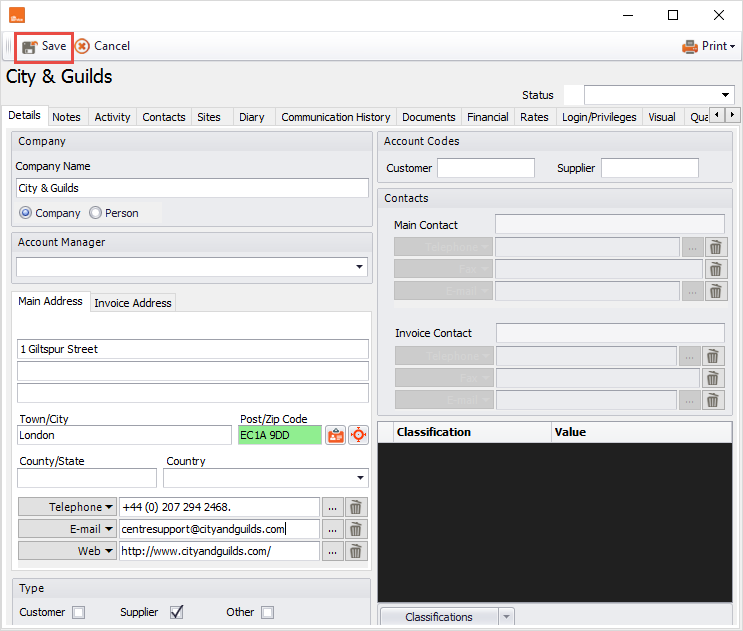The height and width of the screenshot is (631, 743).
Task: Delete Invoice Contact fax with trash icon
Action: pyautogui.click(x=713, y=378)
